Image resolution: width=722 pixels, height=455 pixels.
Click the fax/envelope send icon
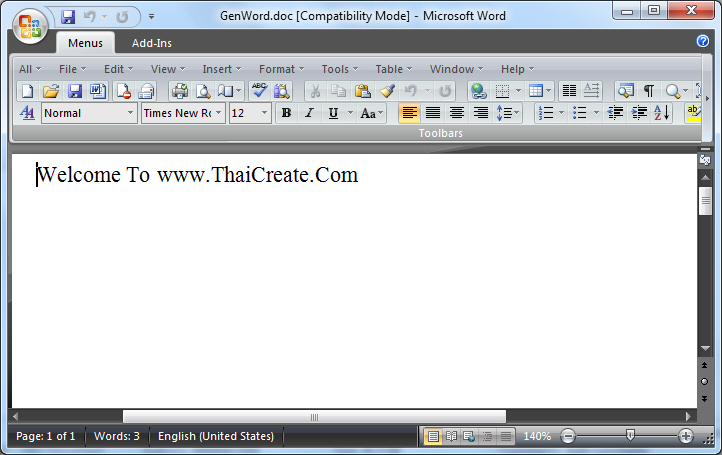tap(146, 91)
